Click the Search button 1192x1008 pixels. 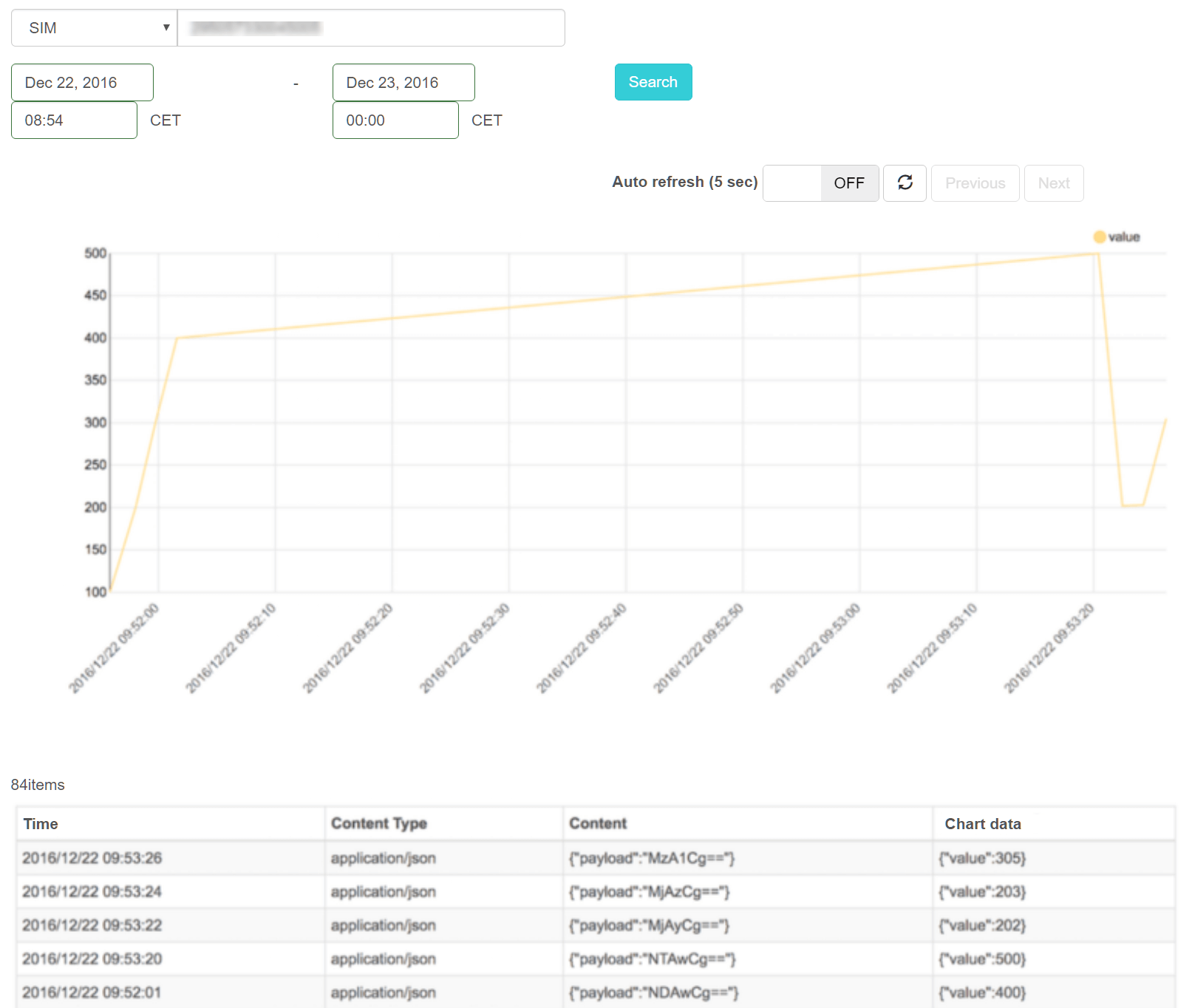(x=653, y=82)
